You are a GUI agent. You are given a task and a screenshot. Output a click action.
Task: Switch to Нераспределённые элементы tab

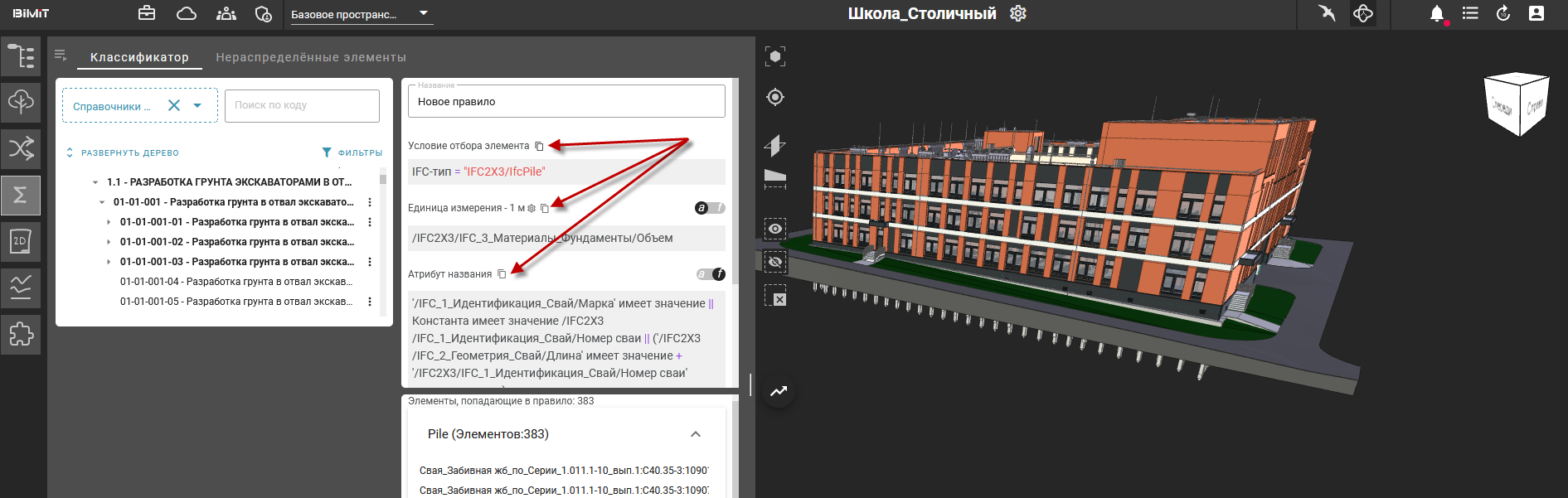tap(311, 57)
